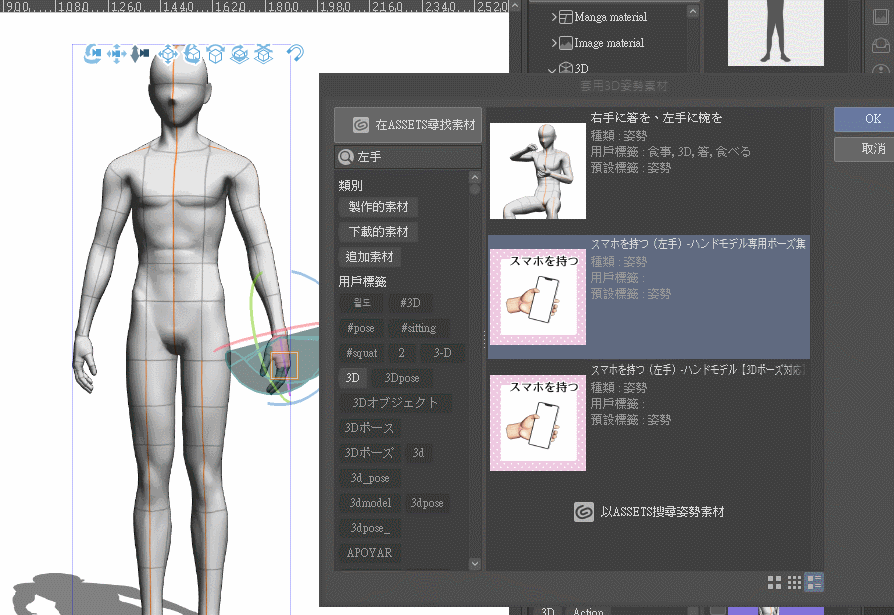Click the 3D tab at bottom

pos(547,610)
